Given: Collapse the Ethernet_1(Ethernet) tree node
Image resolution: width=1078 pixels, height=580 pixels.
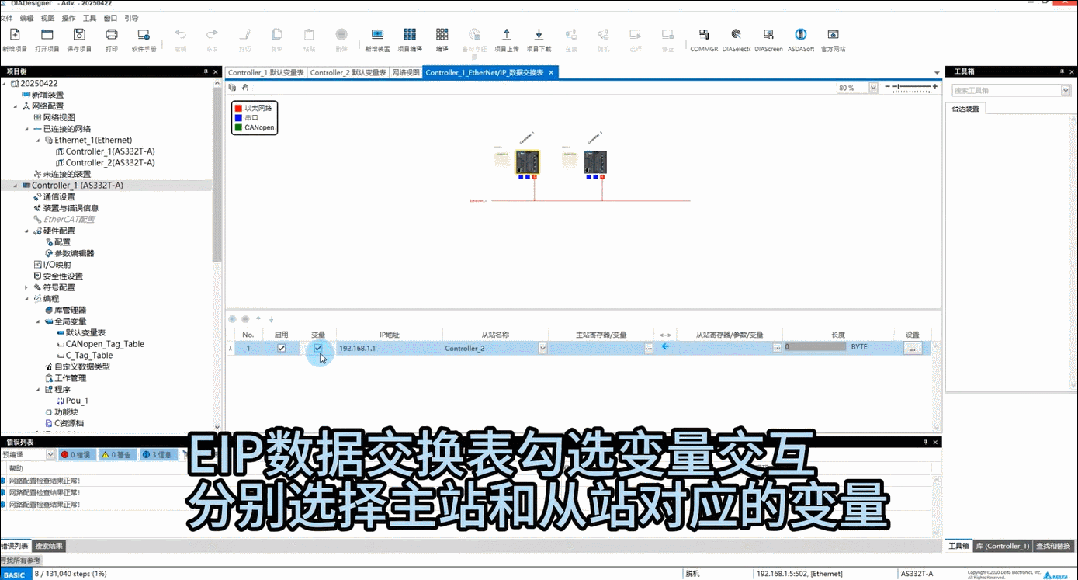Looking at the screenshot, I should point(38,140).
